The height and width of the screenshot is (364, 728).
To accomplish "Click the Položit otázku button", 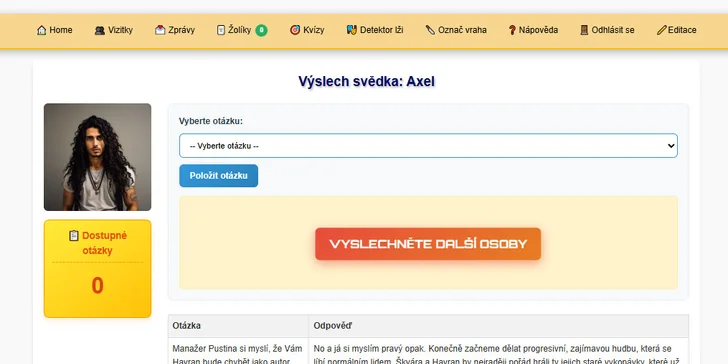I will point(219,176).
